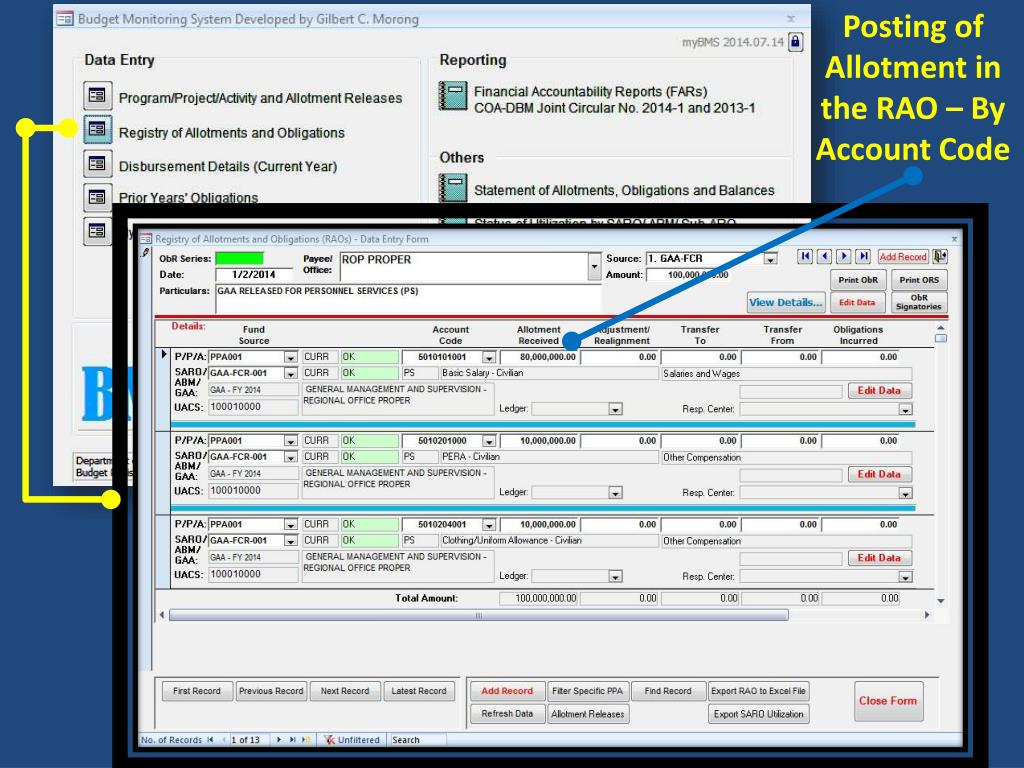Open Registry of Allotments and Obligations icon
The width and height of the screenshot is (1024, 768).
[97, 129]
